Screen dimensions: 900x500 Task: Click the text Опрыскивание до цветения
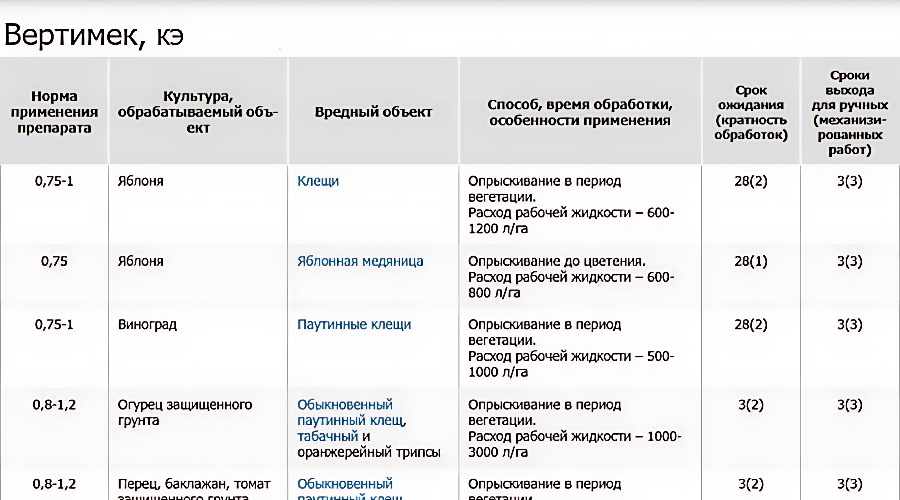point(557,261)
